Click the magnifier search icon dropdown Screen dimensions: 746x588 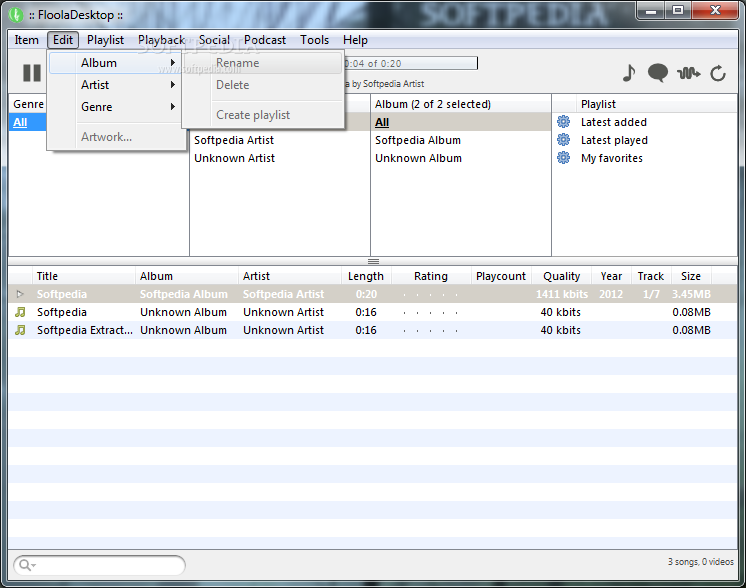click(27, 565)
